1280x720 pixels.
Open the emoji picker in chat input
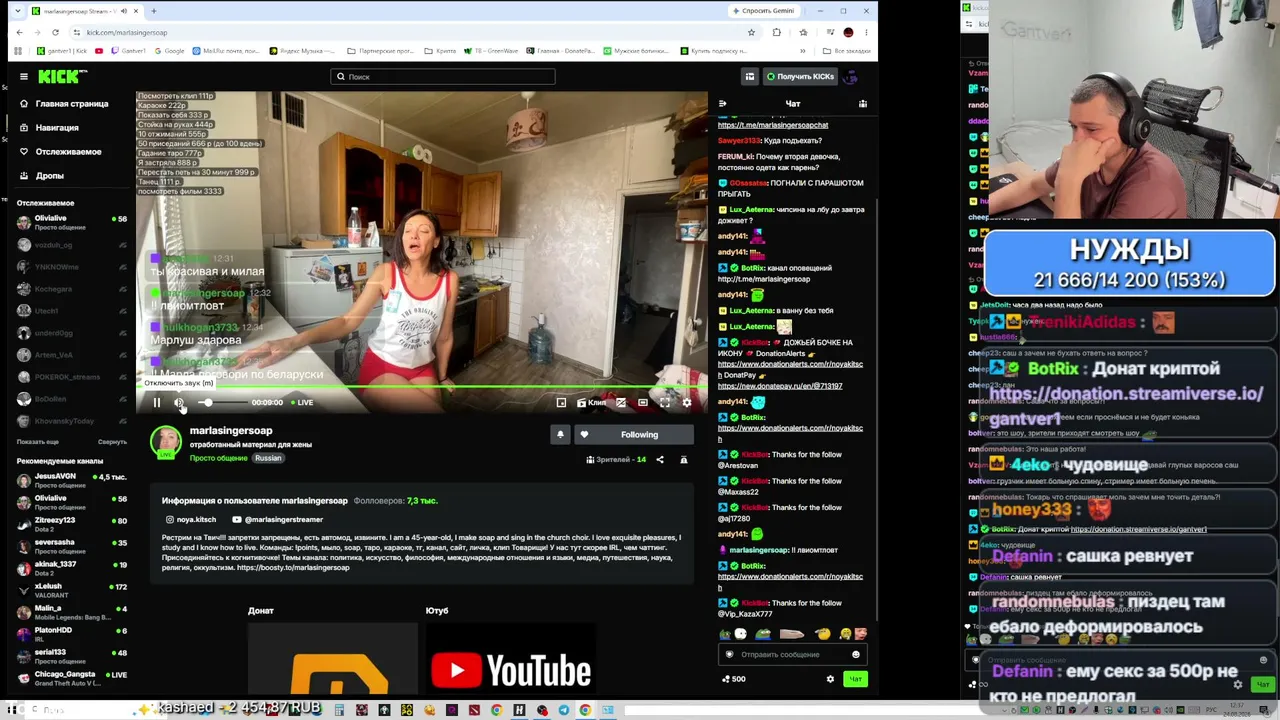[855, 655]
